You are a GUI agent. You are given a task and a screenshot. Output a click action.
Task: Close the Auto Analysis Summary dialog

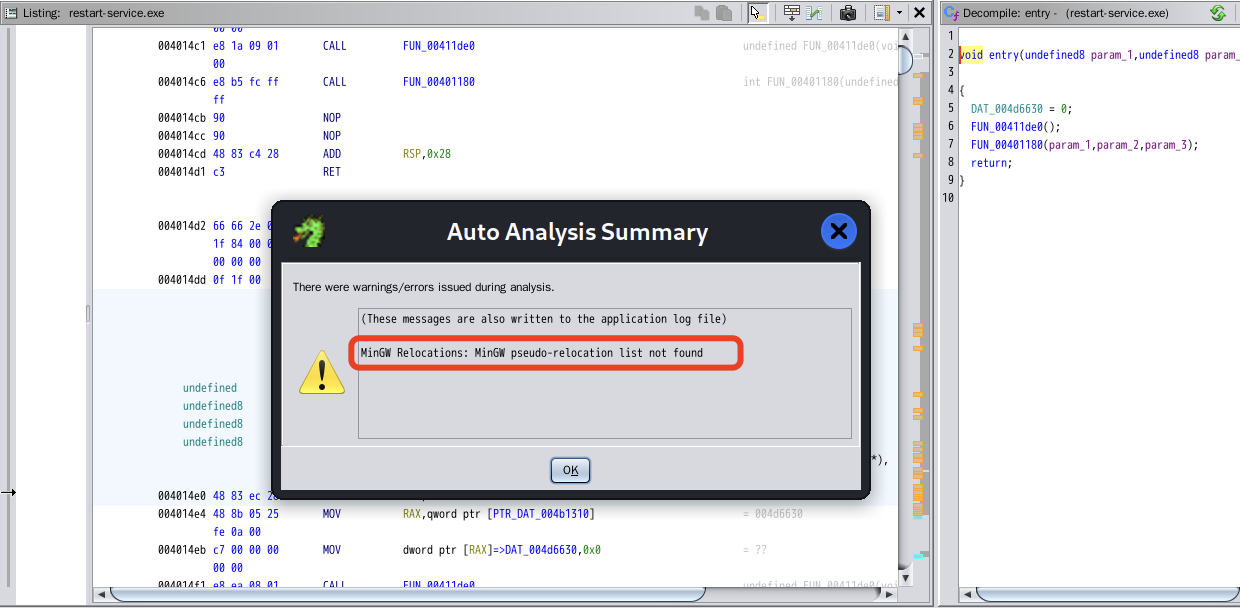[569, 470]
